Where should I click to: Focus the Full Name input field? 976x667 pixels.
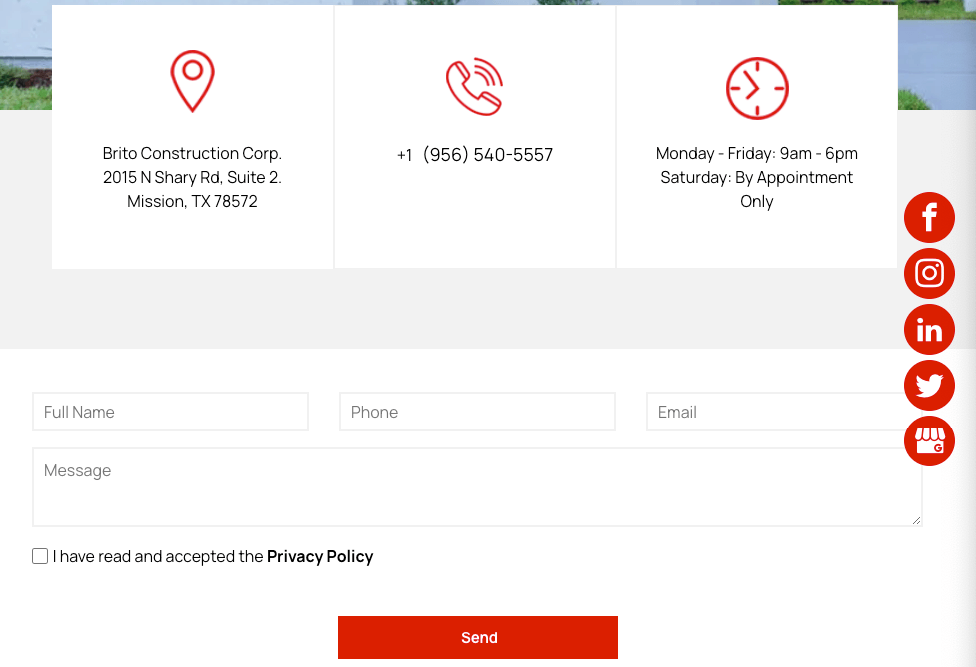click(x=171, y=411)
